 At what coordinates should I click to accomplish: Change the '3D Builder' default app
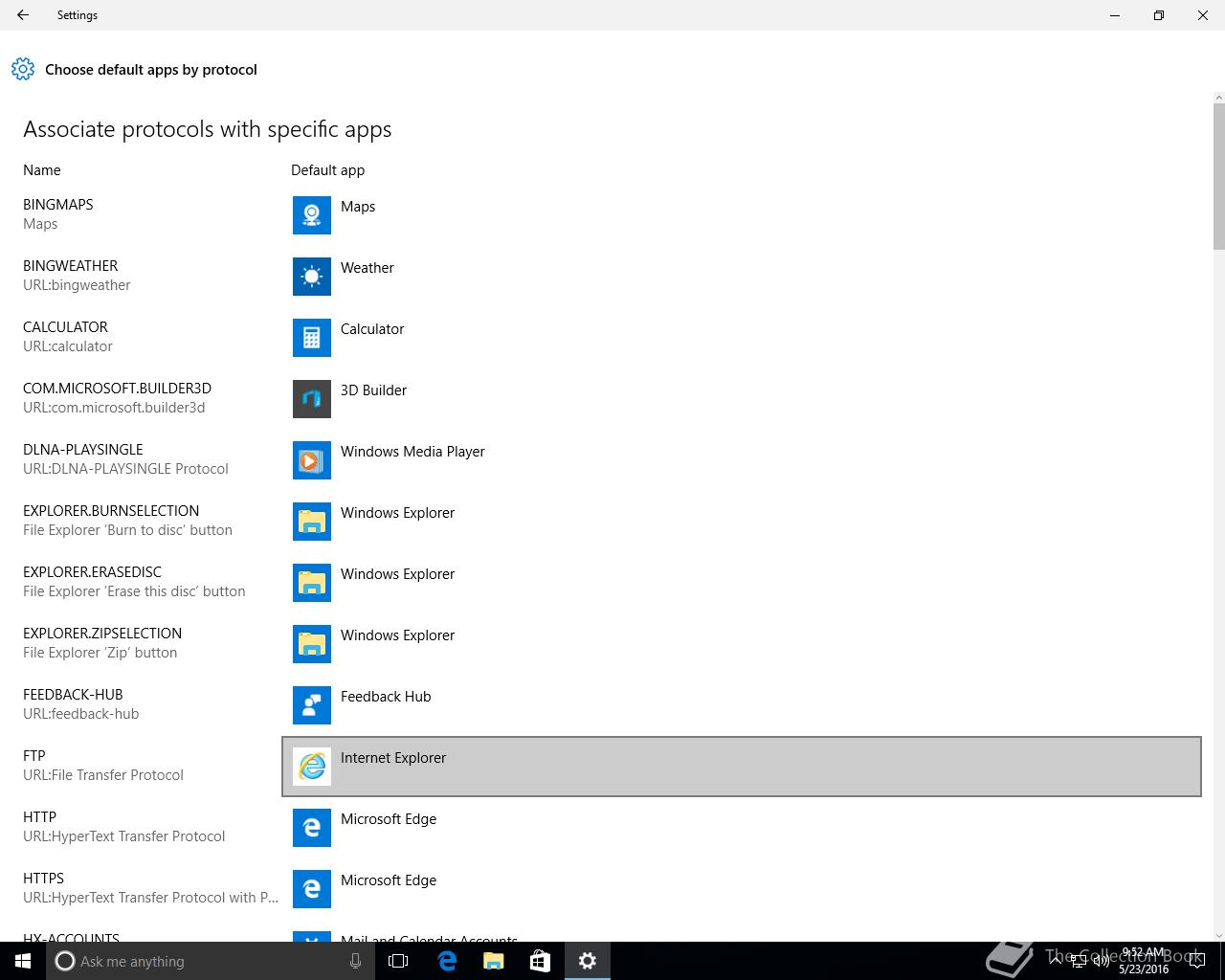(373, 390)
